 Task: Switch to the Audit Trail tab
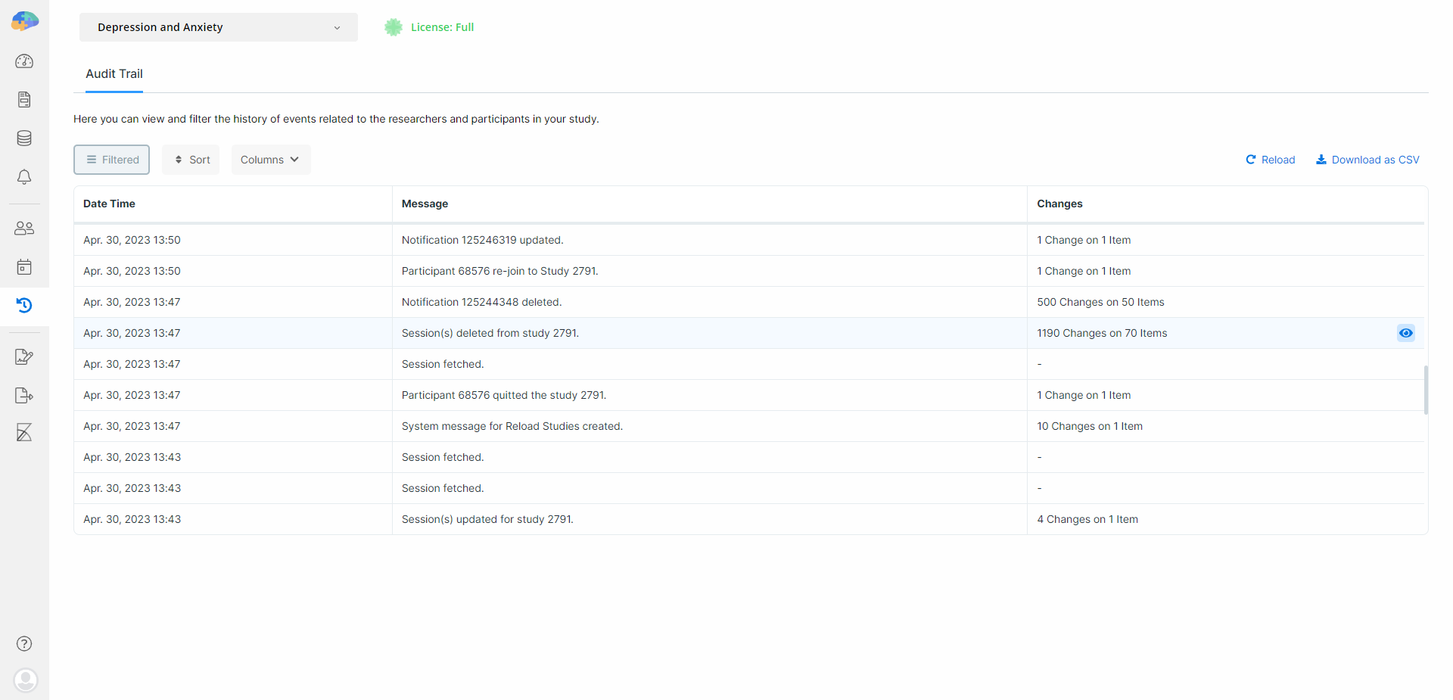click(x=113, y=73)
